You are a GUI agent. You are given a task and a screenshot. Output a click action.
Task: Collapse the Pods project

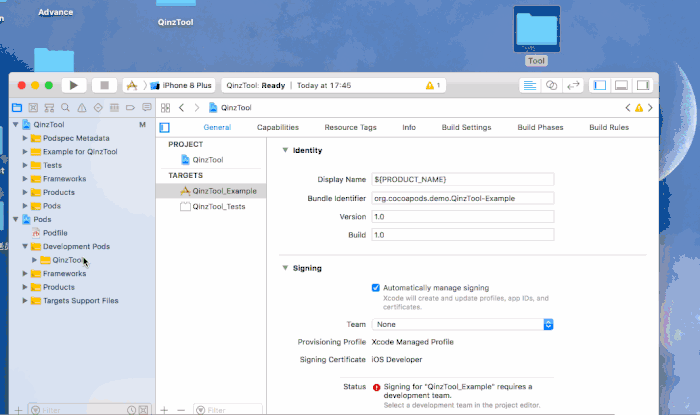(x=16, y=219)
